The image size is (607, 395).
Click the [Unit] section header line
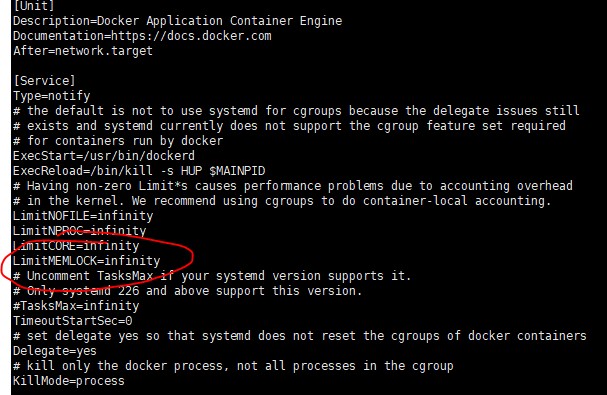click(34, 5)
